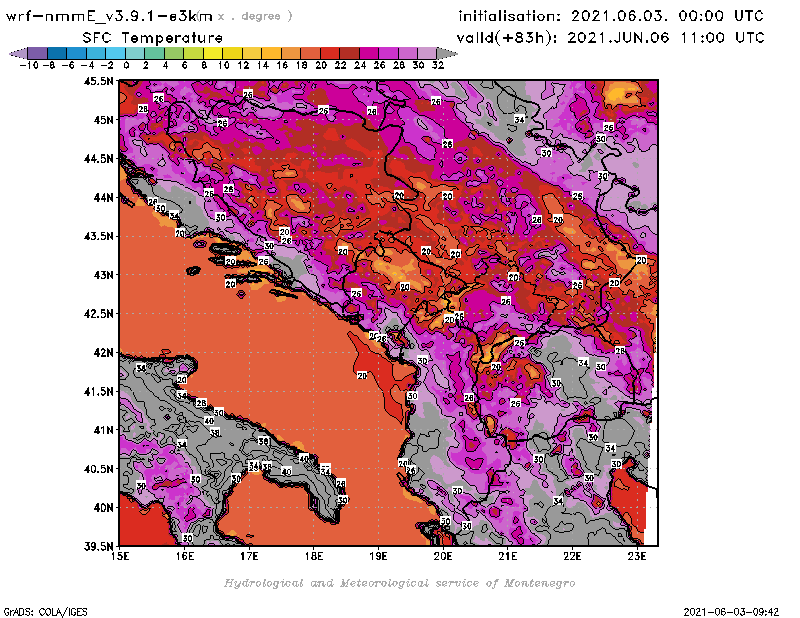Click the legend swatch between 18 and 20
800x618 pixels.
(311, 53)
